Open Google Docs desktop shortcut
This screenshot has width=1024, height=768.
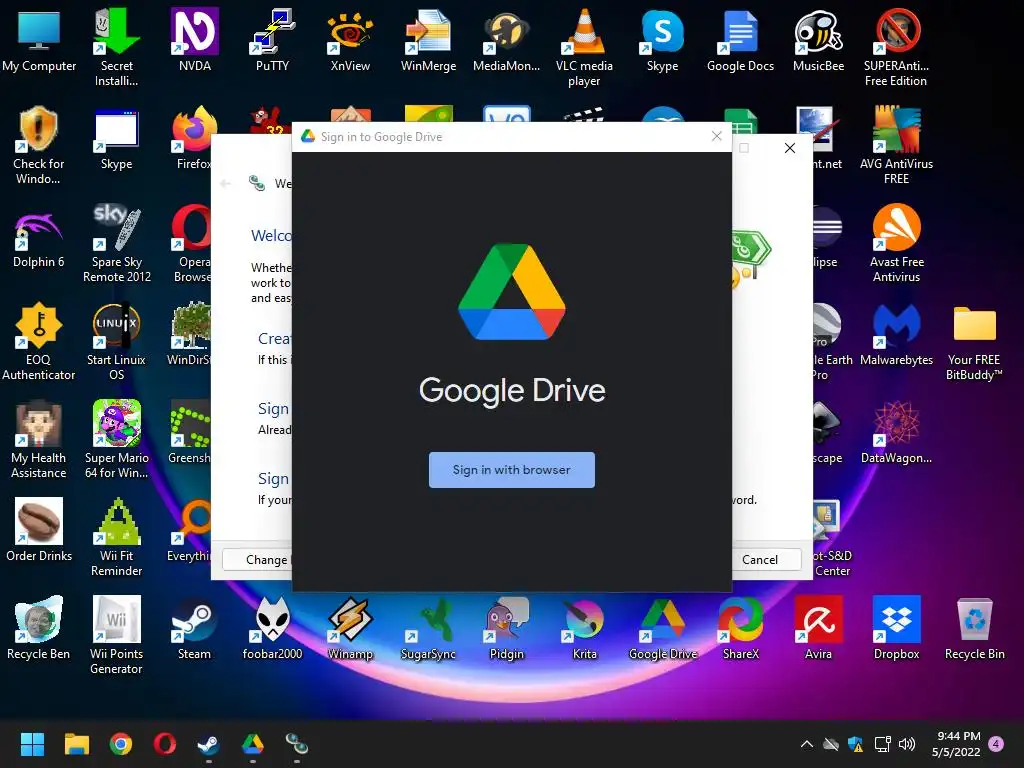[740, 40]
